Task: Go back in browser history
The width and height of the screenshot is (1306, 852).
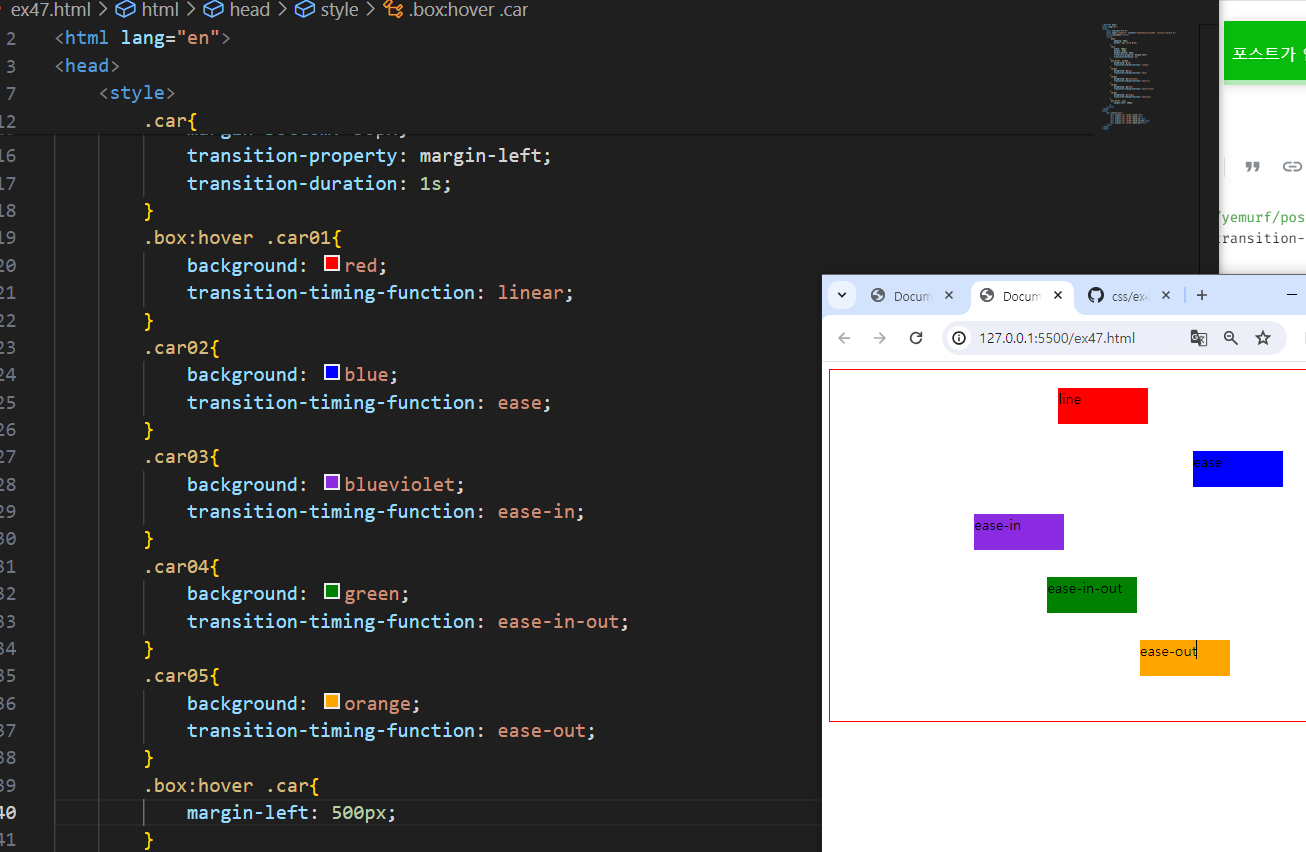Action: [844, 338]
